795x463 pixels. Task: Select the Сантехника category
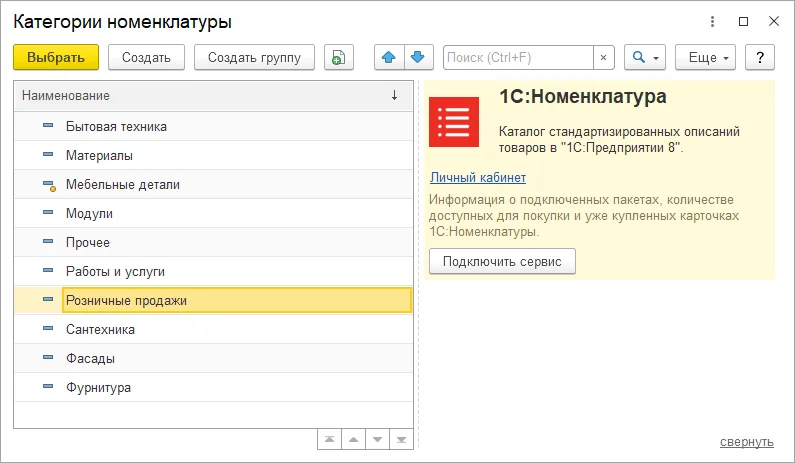213,329
